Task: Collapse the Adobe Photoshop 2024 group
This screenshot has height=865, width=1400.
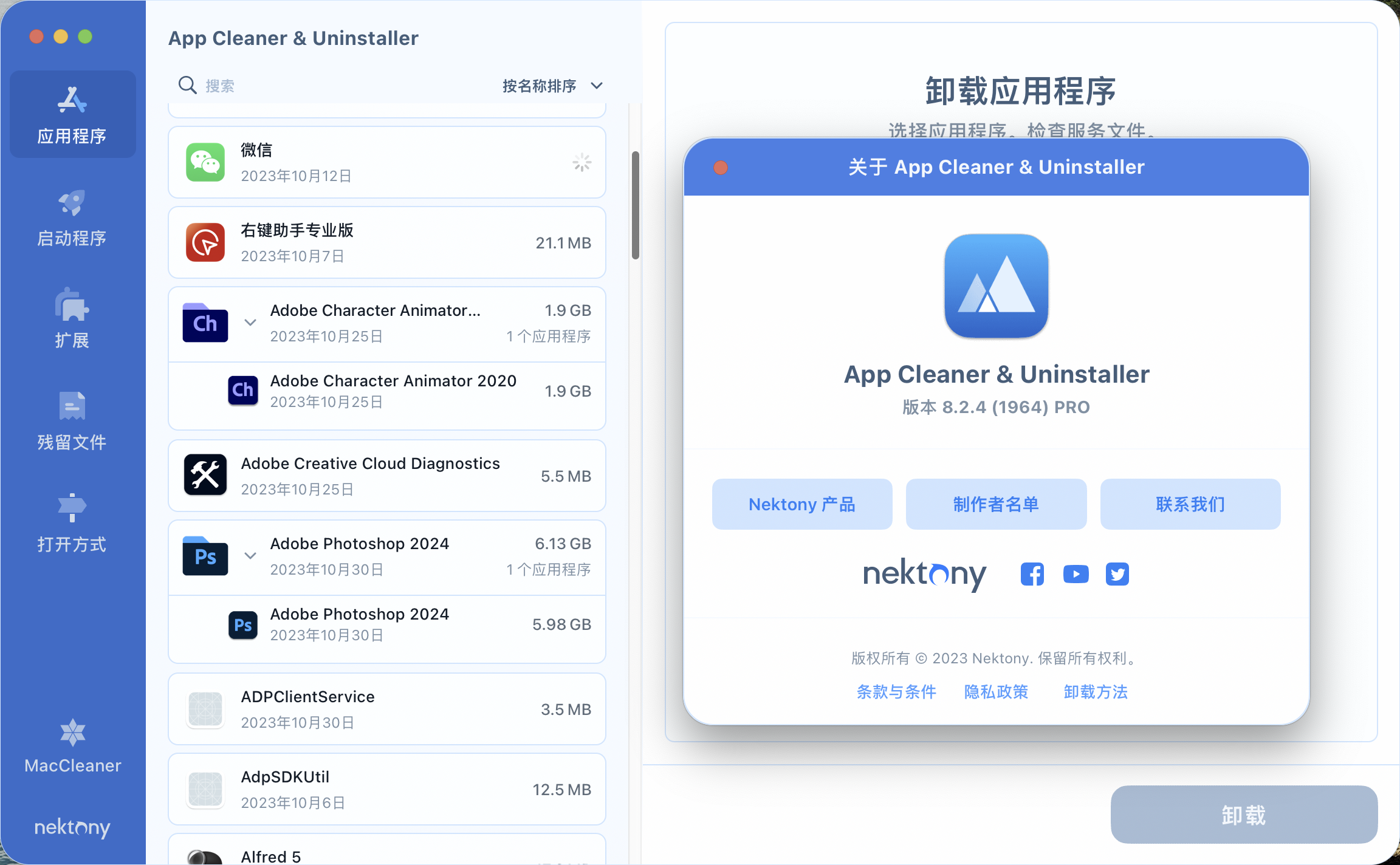Action: tap(250, 556)
